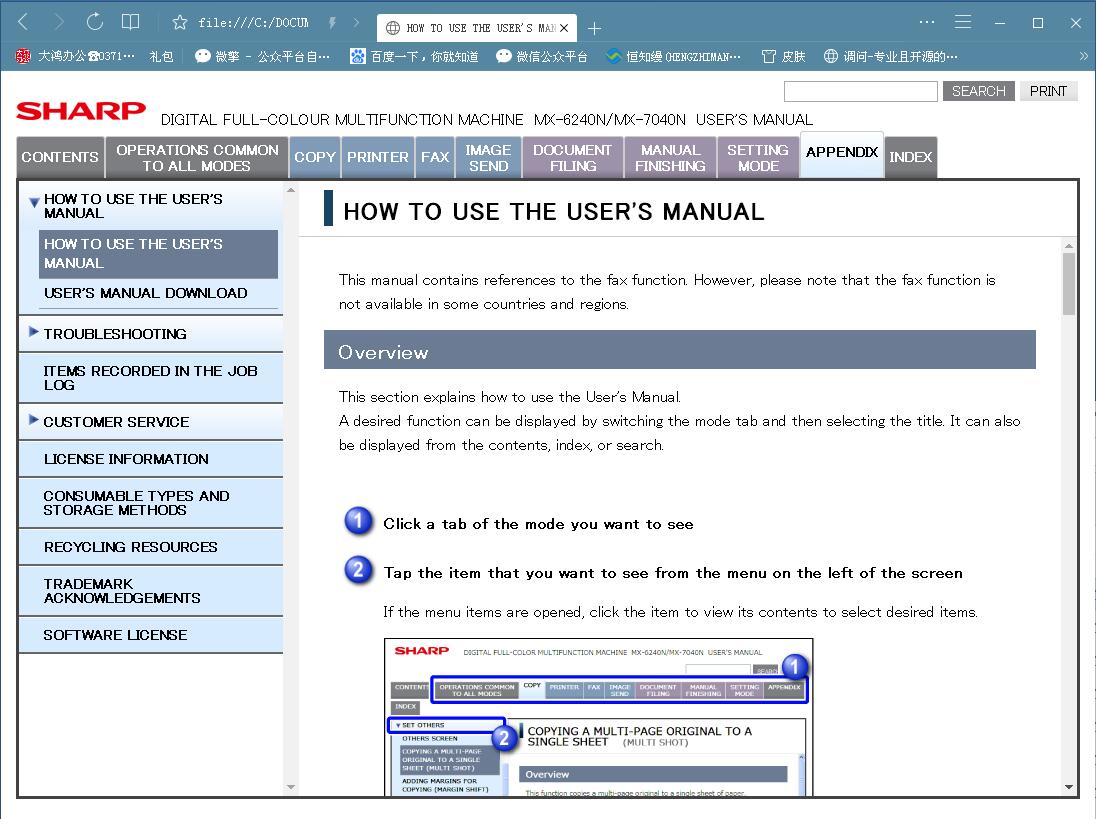The width and height of the screenshot is (1096, 819).
Task: Click the manual search text field
Action: [x=860, y=92]
